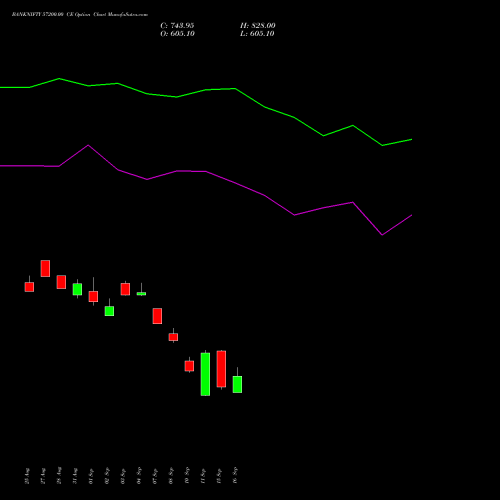Click the lowest dip of the purple line
Viewport: 500px width, 500px height.
click(382, 235)
